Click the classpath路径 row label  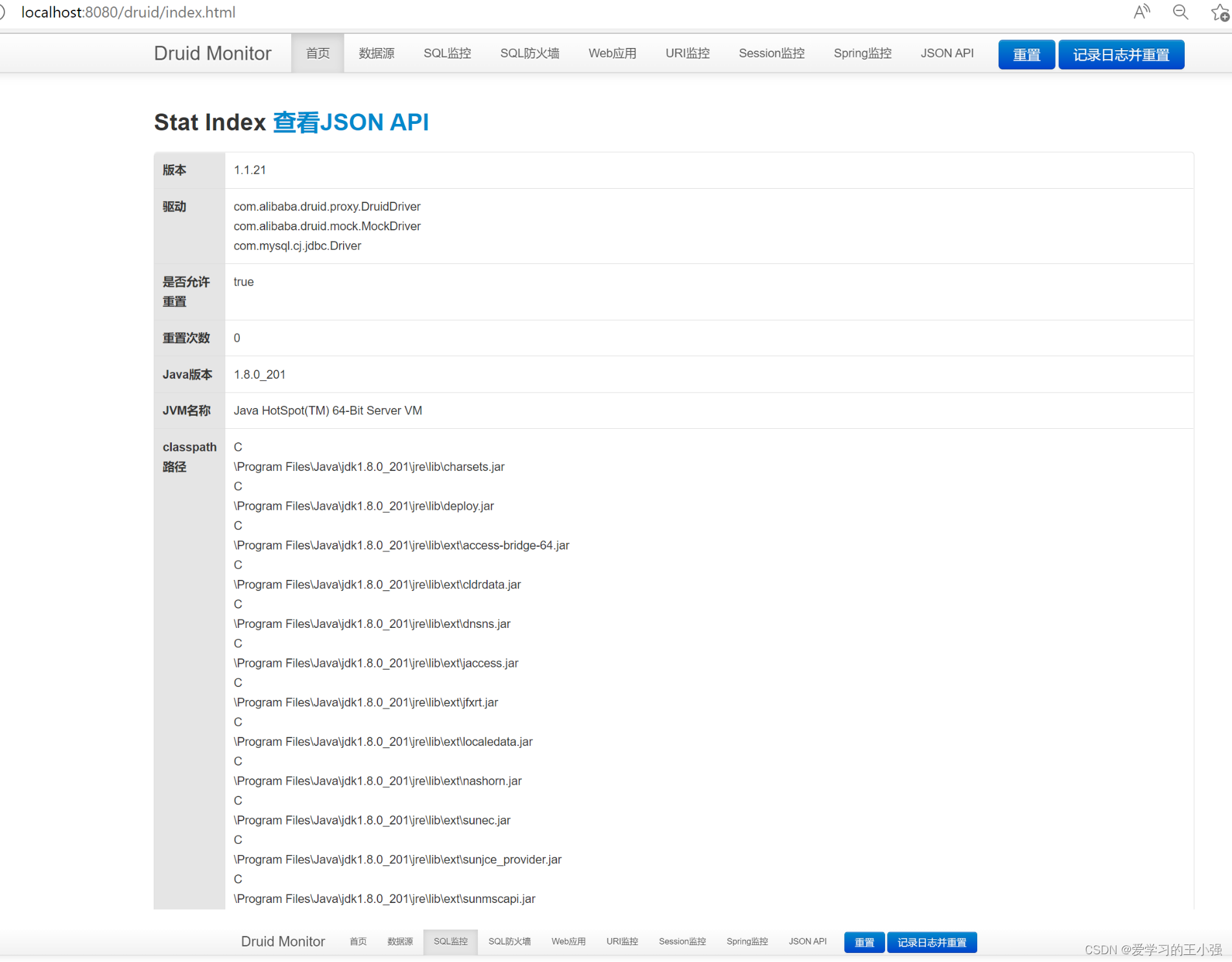(x=189, y=457)
